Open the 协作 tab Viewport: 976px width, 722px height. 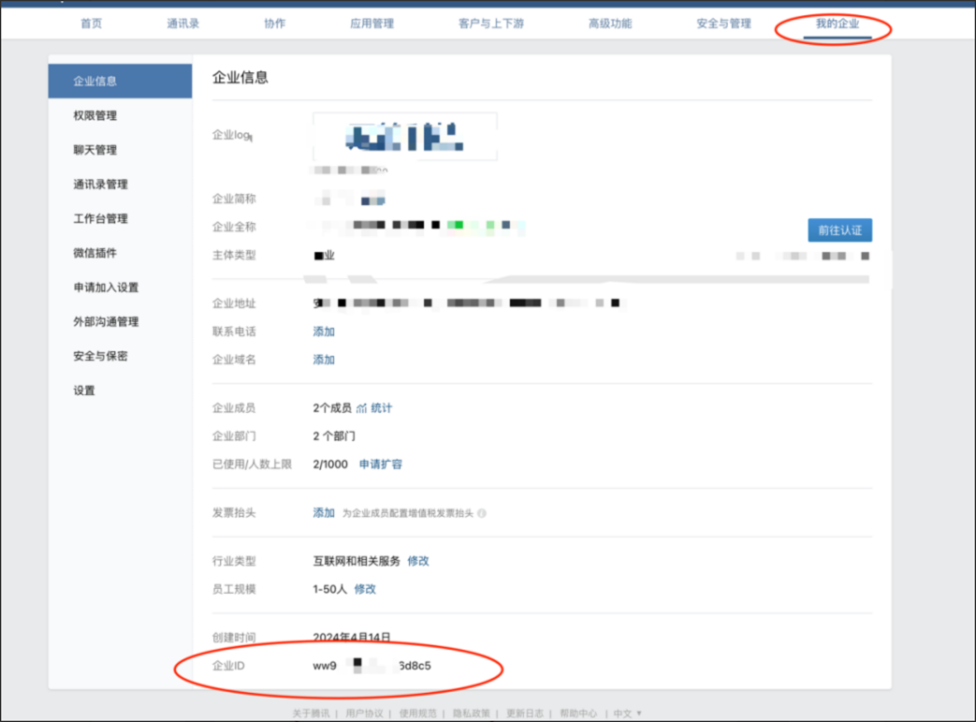(274, 24)
